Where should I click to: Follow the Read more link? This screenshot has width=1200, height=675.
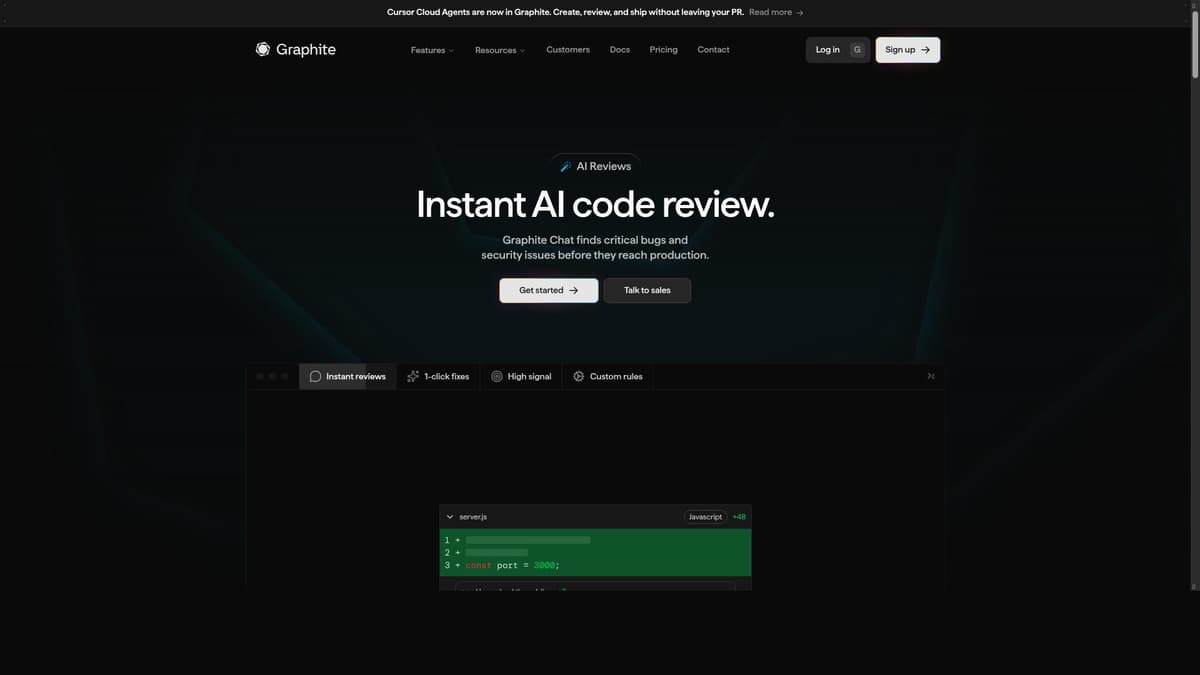tap(771, 12)
